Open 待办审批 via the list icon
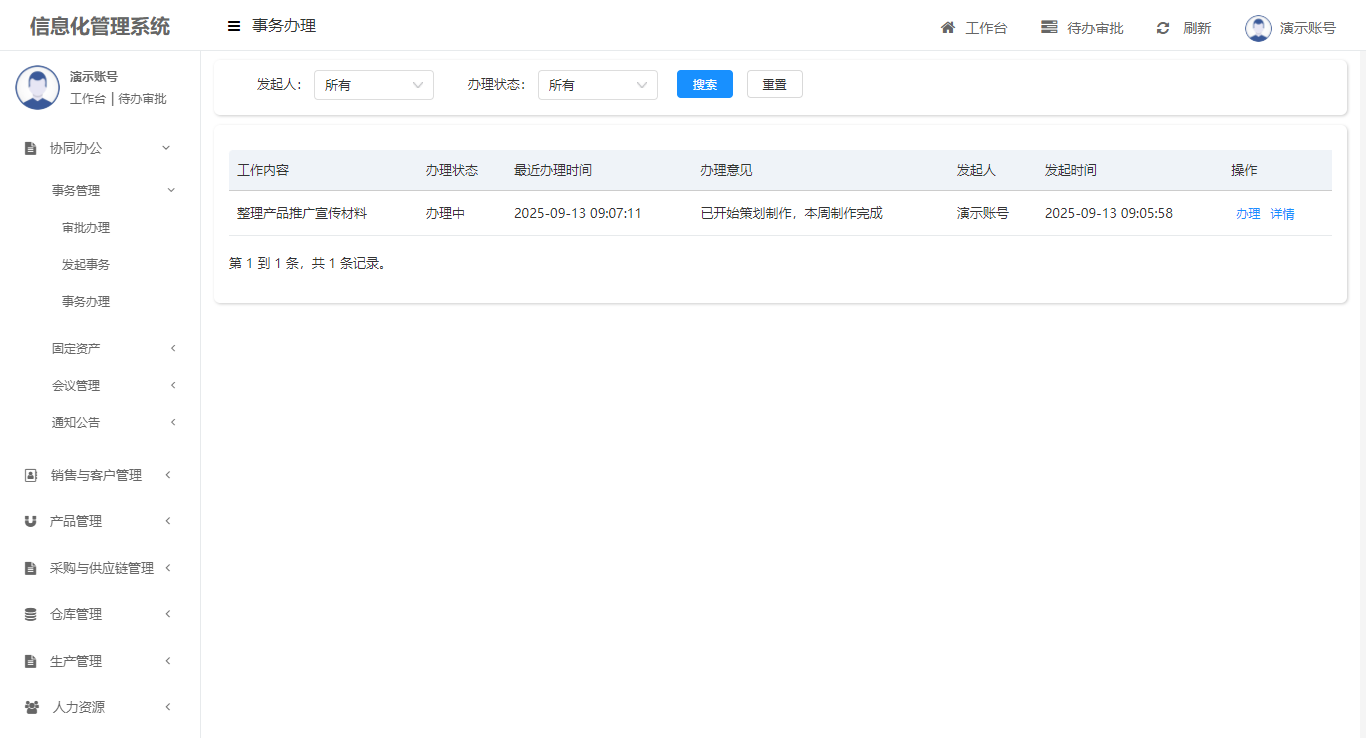 (x=1049, y=27)
